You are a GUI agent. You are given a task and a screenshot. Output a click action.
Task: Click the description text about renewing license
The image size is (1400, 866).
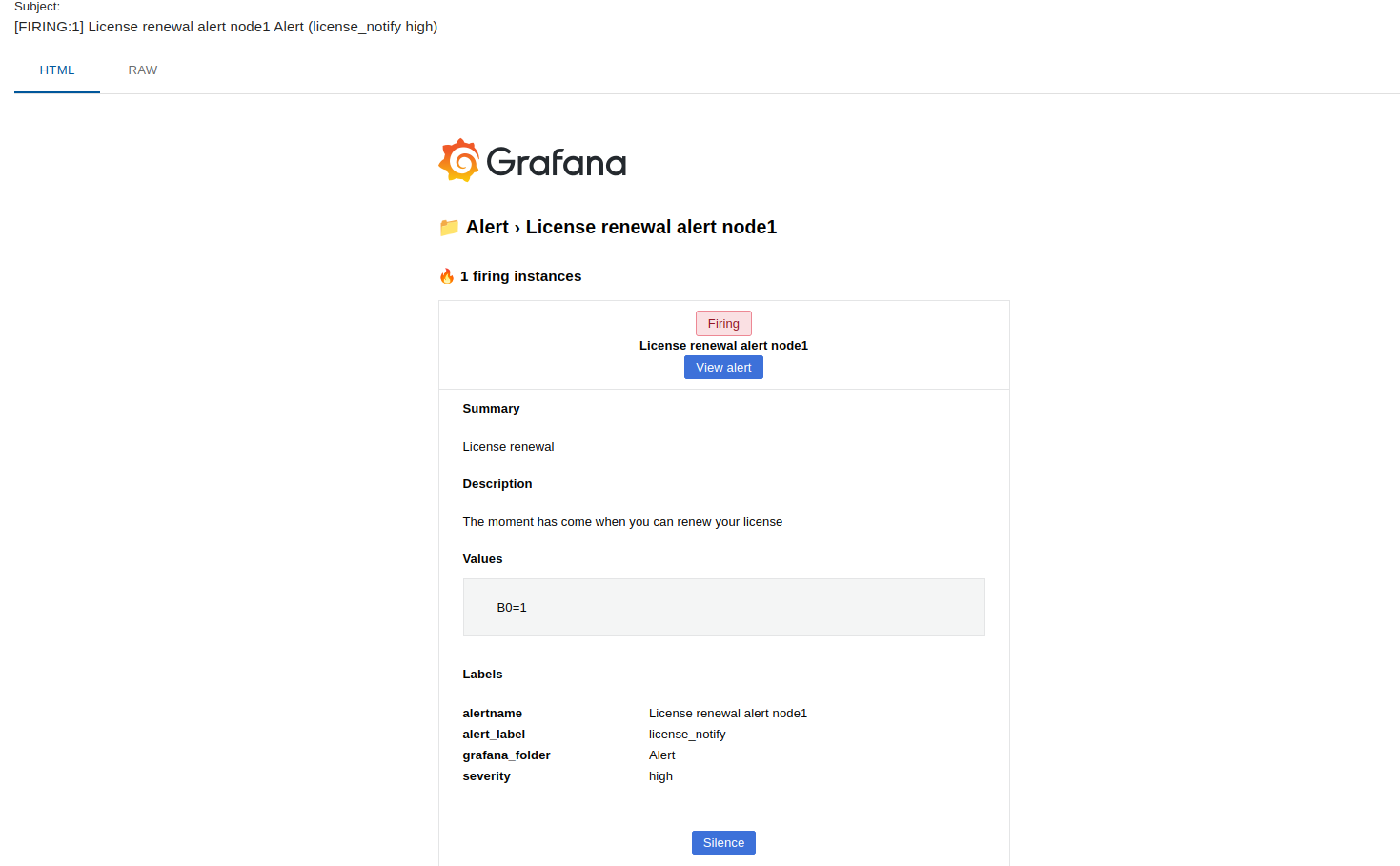click(622, 522)
